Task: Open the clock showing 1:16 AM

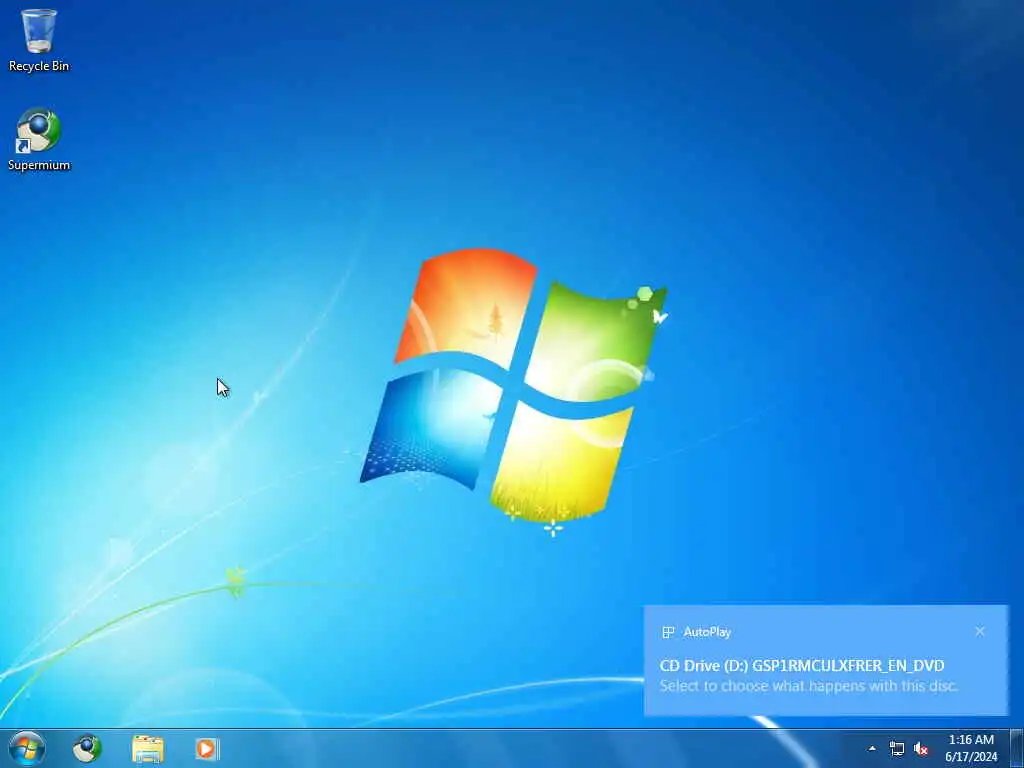Action: 971,748
